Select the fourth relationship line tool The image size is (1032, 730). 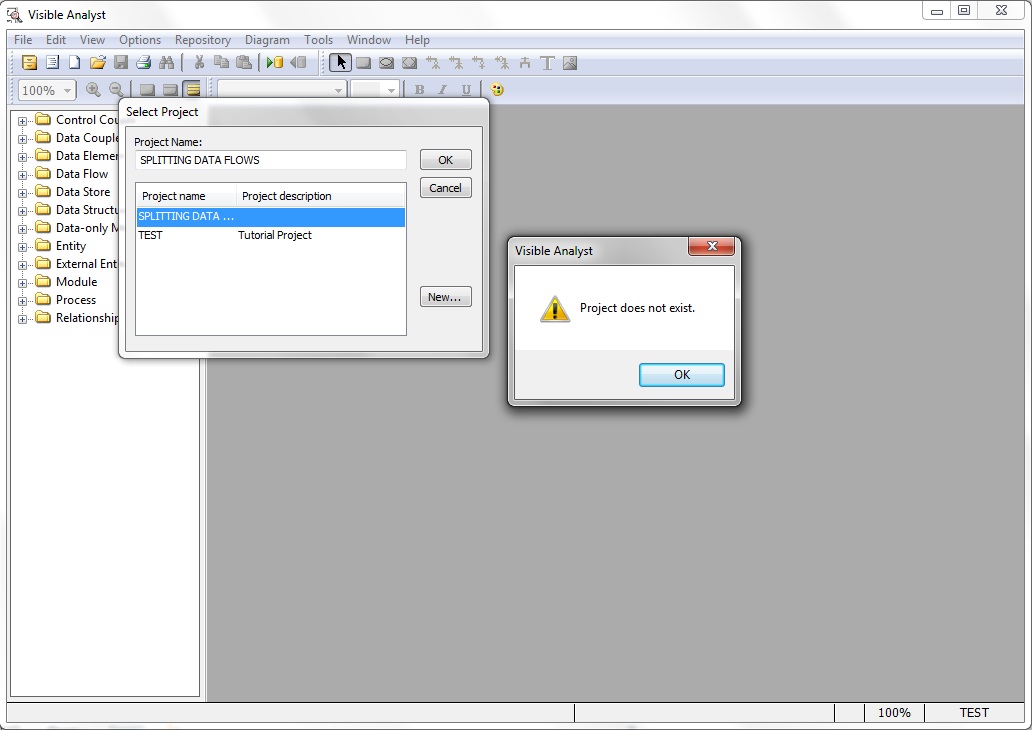pyautogui.click(x=502, y=63)
